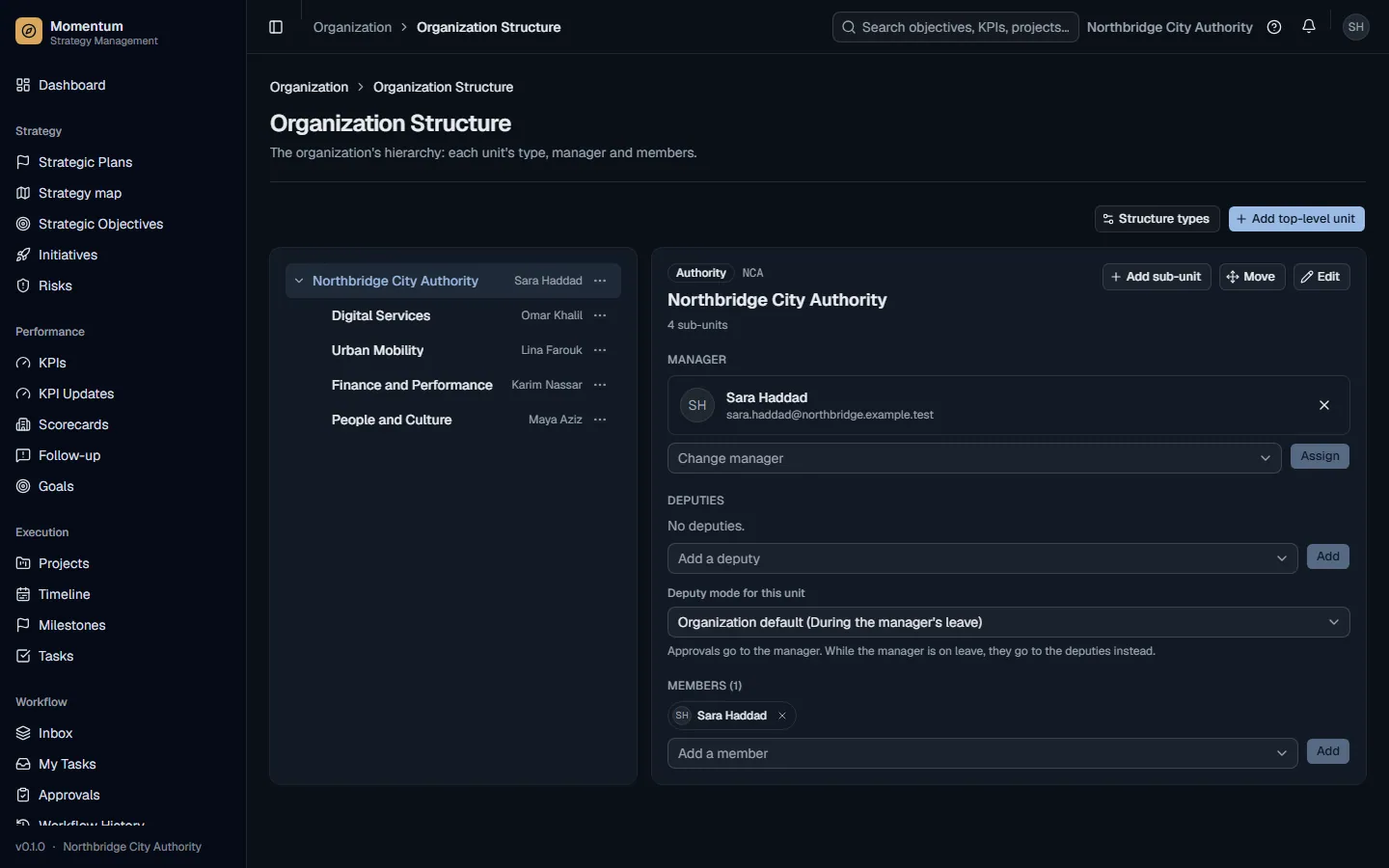The width and height of the screenshot is (1389, 868).
Task: Open KPIs in sidebar
Action: point(123,363)
